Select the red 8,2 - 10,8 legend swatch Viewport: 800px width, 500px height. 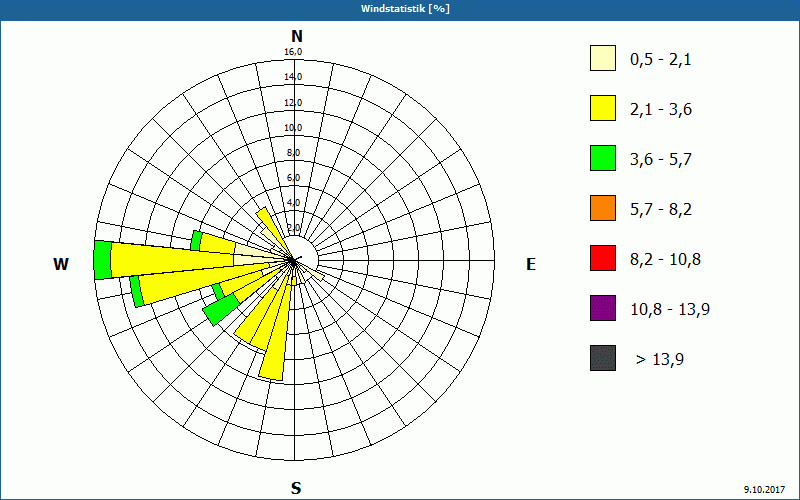pyautogui.click(x=603, y=258)
